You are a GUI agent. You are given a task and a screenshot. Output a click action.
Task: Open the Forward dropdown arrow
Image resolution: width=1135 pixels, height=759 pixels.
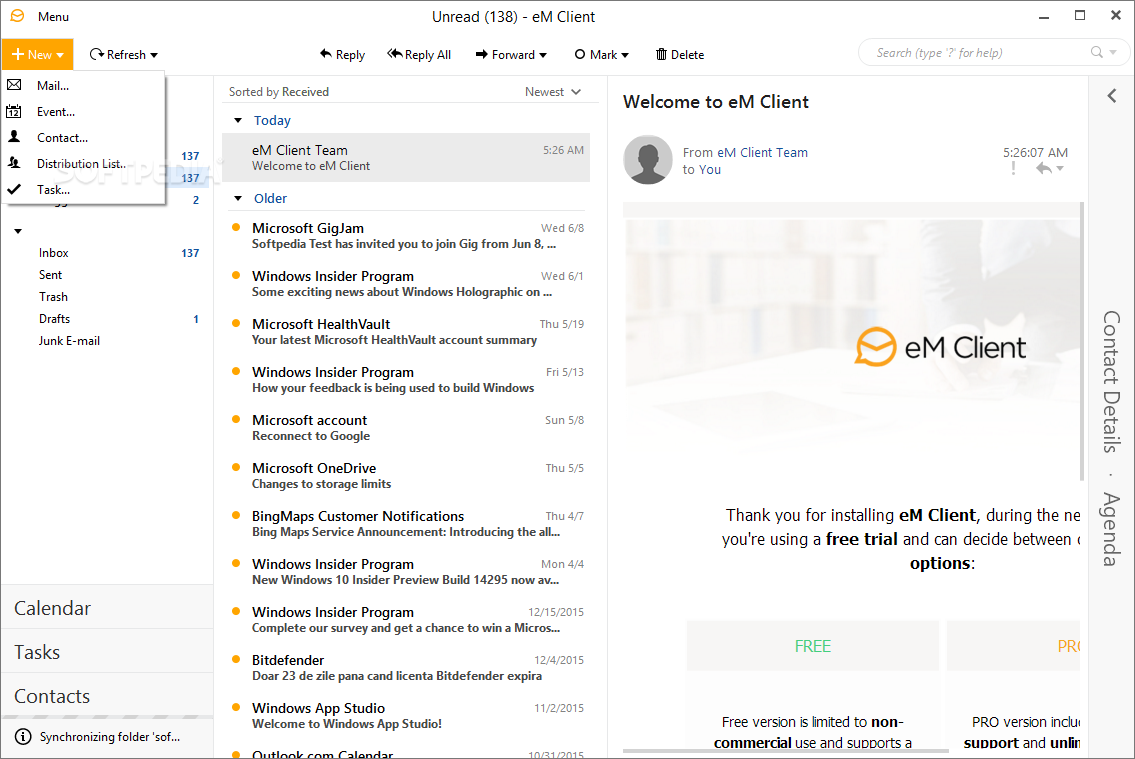[543, 55]
